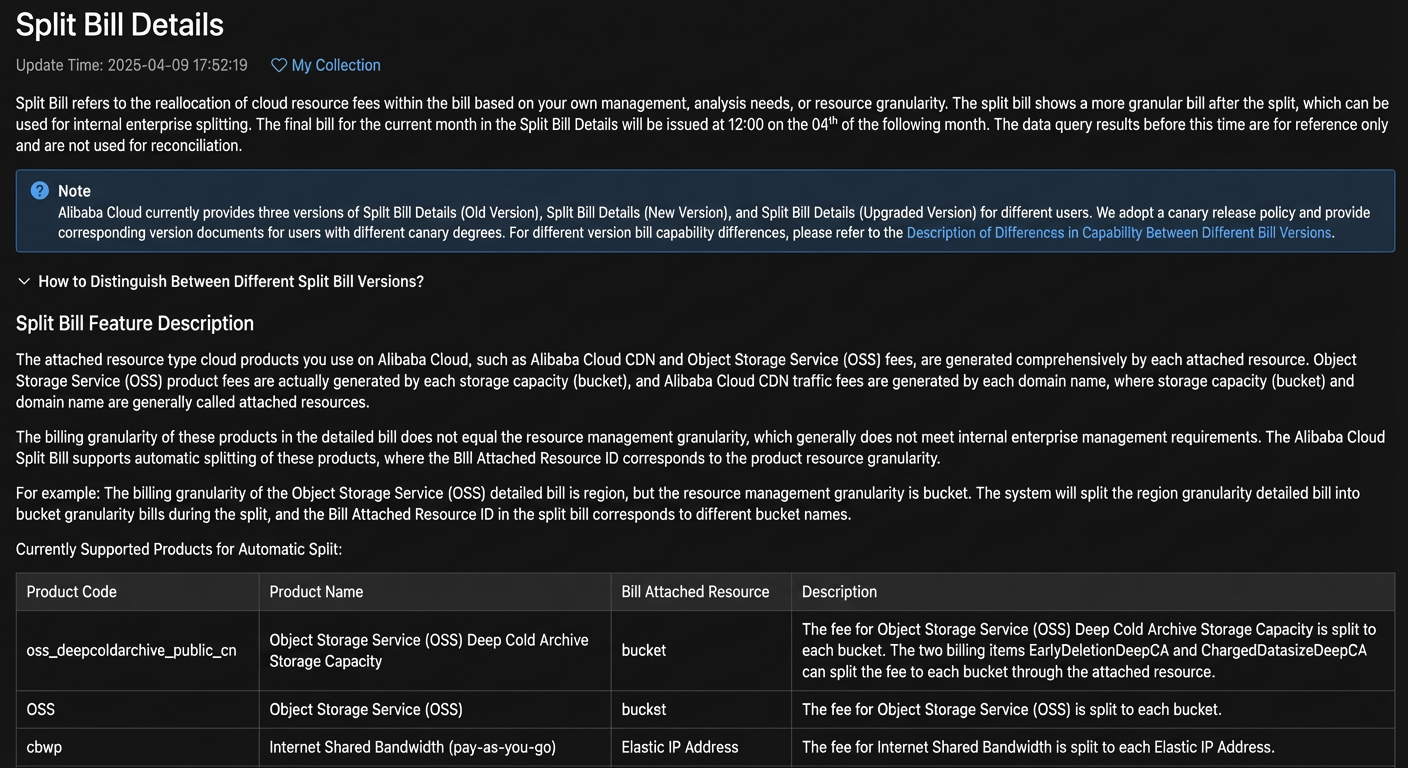Click the Split Bill Details page title
This screenshot has height=768, width=1408.
tap(120, 24)
